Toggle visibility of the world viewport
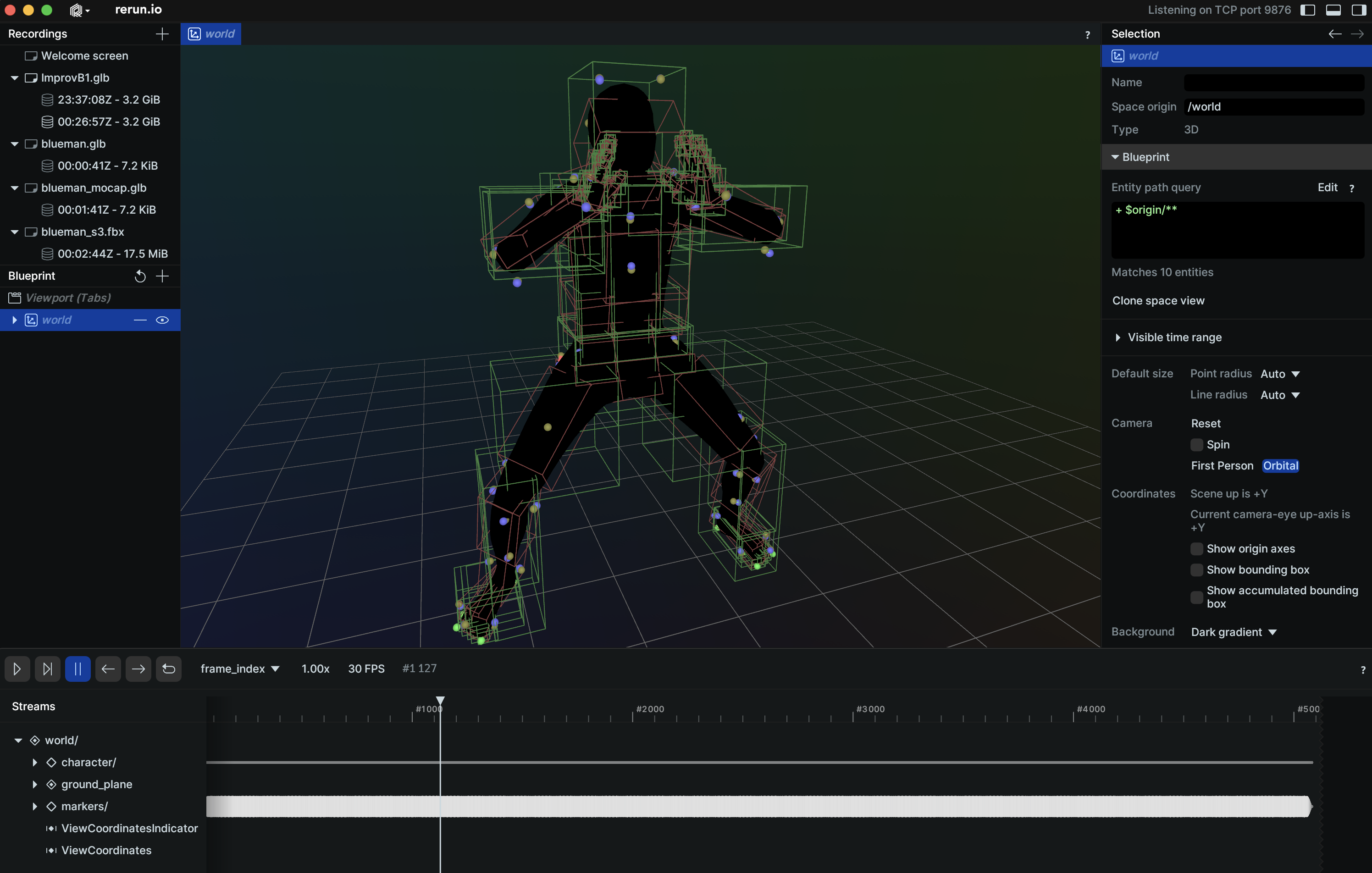Image resolution: width=1372 pixels, height=873 pixels. (x=160, y=319)
